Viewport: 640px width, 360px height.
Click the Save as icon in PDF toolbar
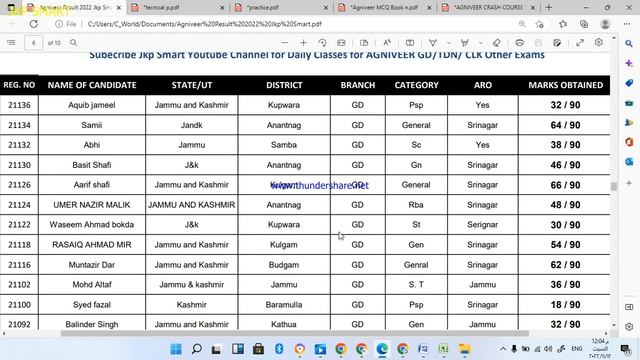coord(557,42)
